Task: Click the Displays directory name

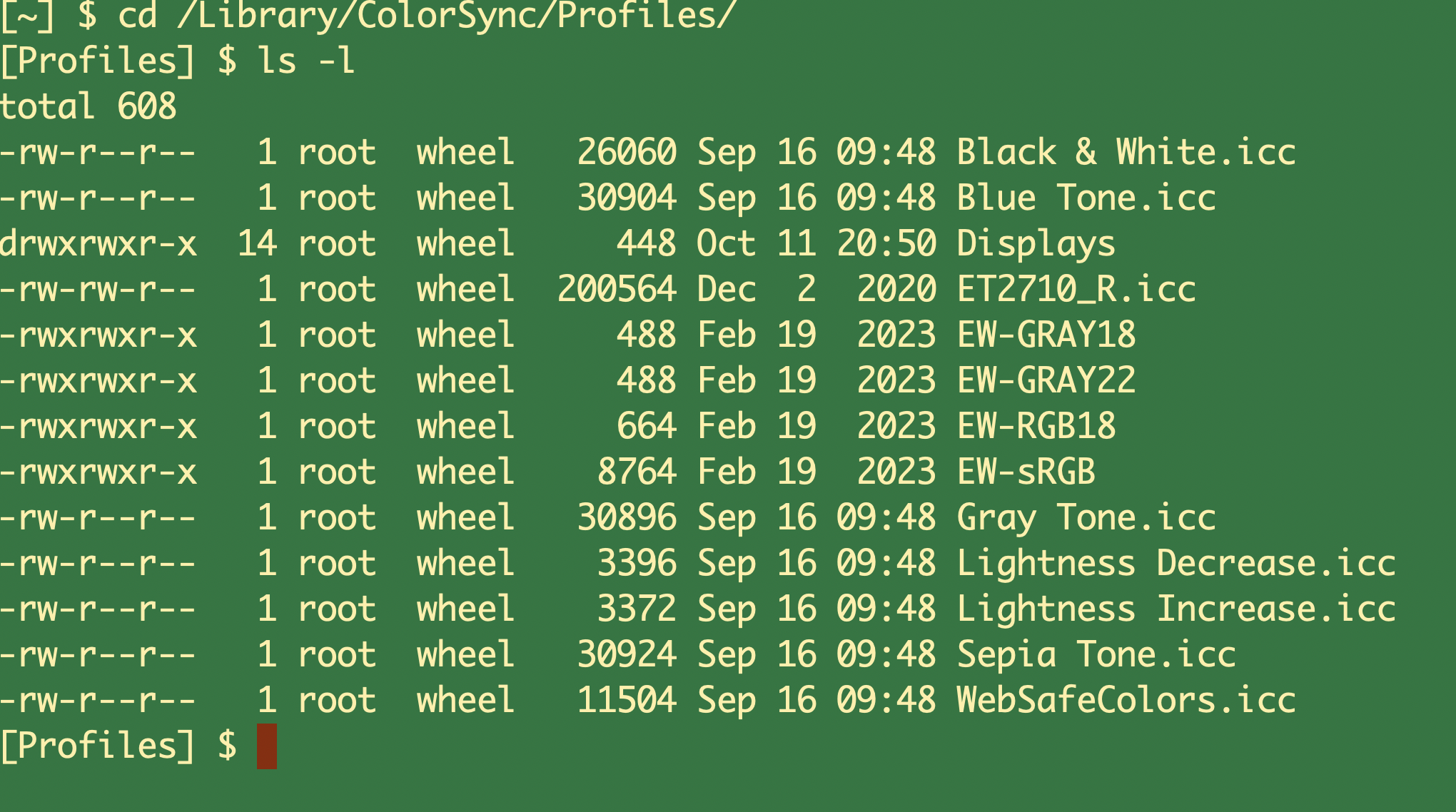Action: coord(1036,245)
